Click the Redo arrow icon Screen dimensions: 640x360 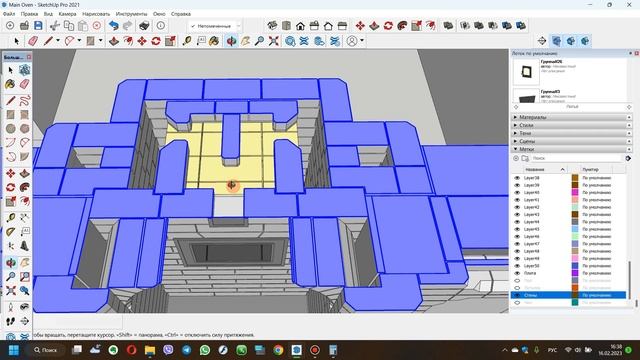(x=127, y=26)
